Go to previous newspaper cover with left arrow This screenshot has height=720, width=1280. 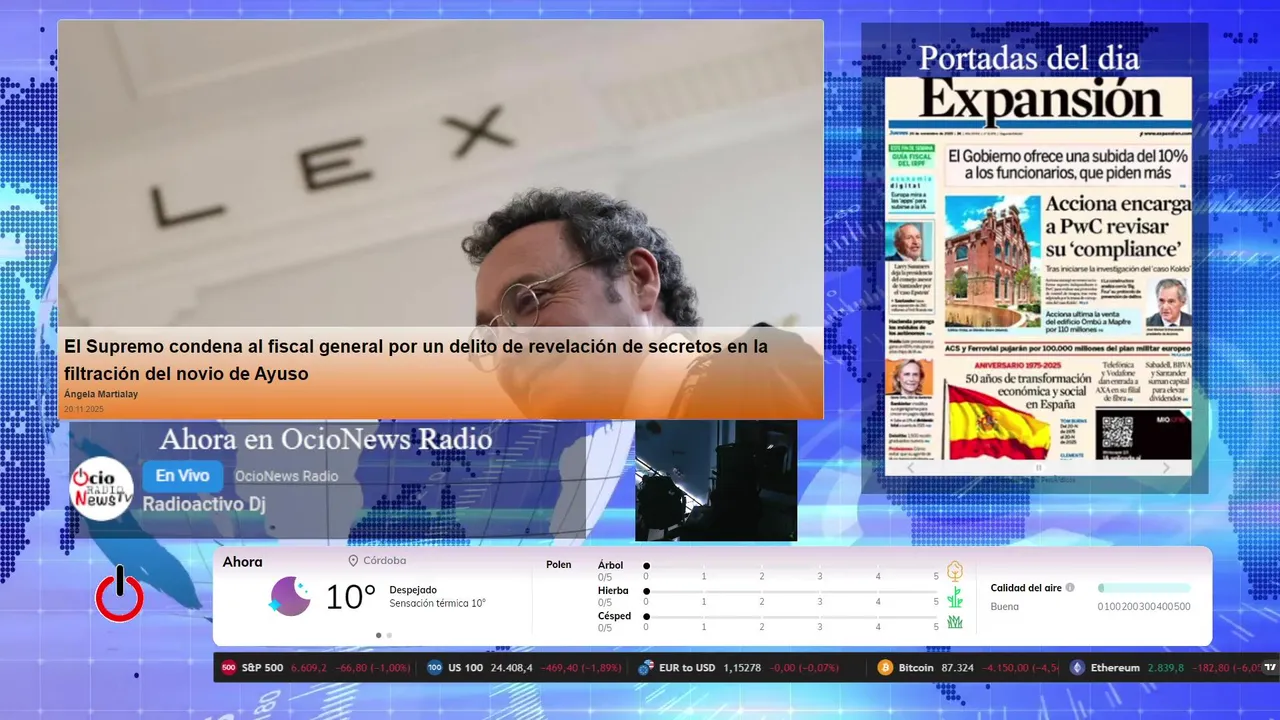[x=910, y=468]
